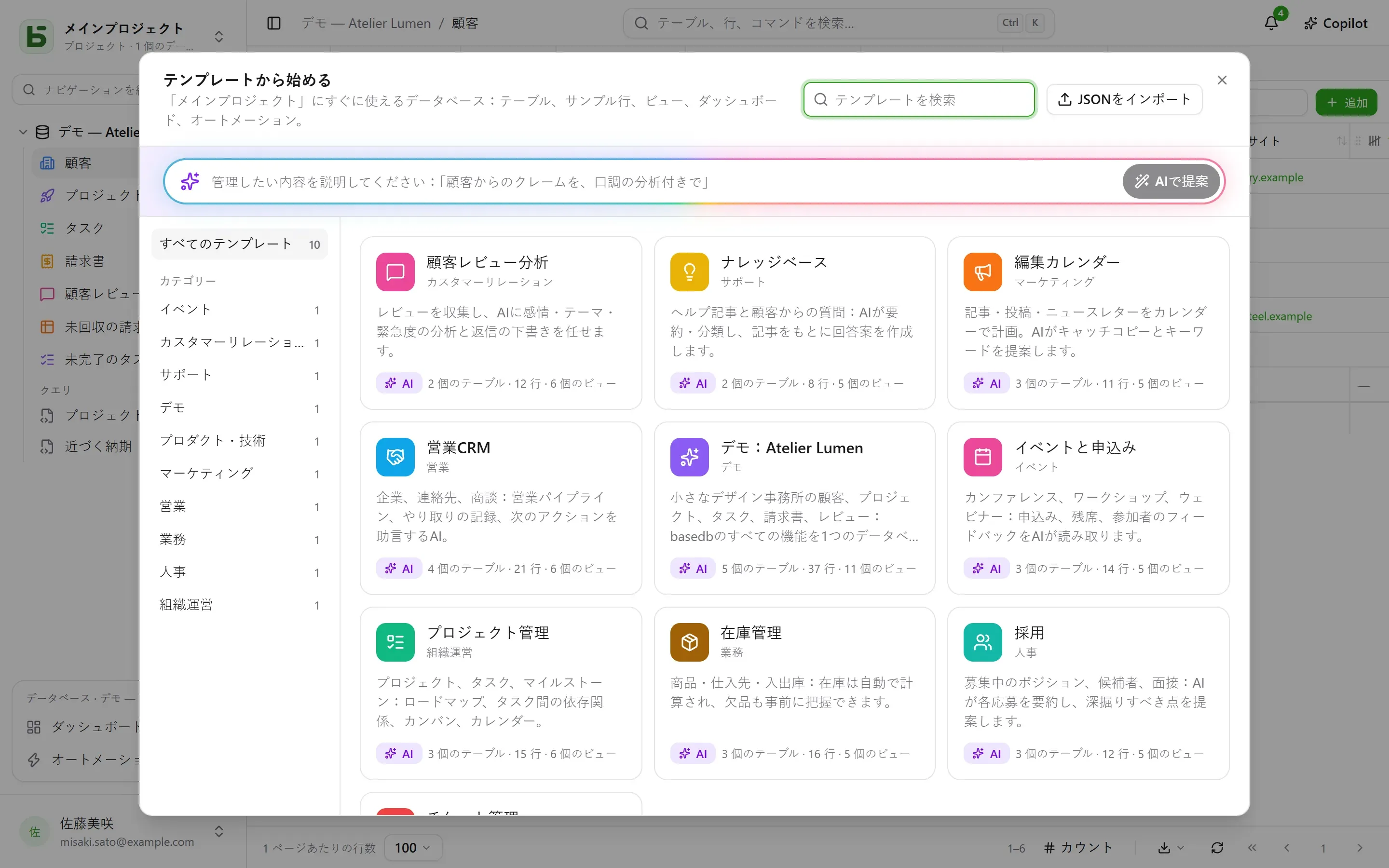Image resolution: width=1389 pixels, height=868 pixels.
Task: Select すべてのテンプレート category
Action: (239, 244)
